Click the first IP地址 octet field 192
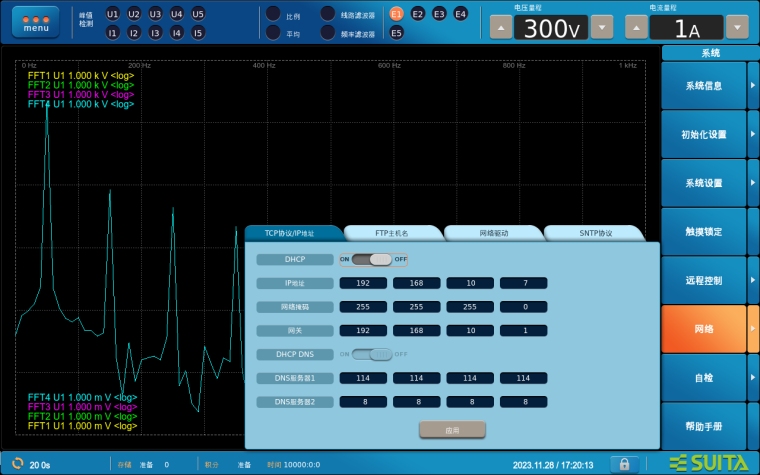This screenshot has height=475, width=760. 363,283
